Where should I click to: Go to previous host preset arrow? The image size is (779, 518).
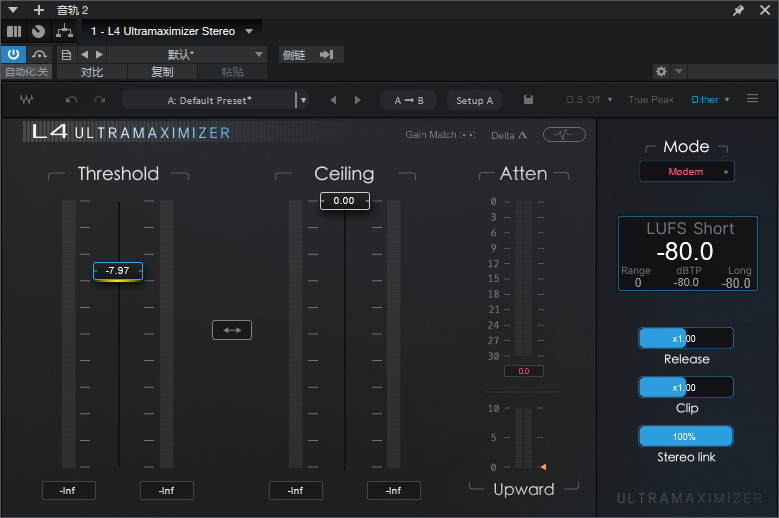pos(84,55)
